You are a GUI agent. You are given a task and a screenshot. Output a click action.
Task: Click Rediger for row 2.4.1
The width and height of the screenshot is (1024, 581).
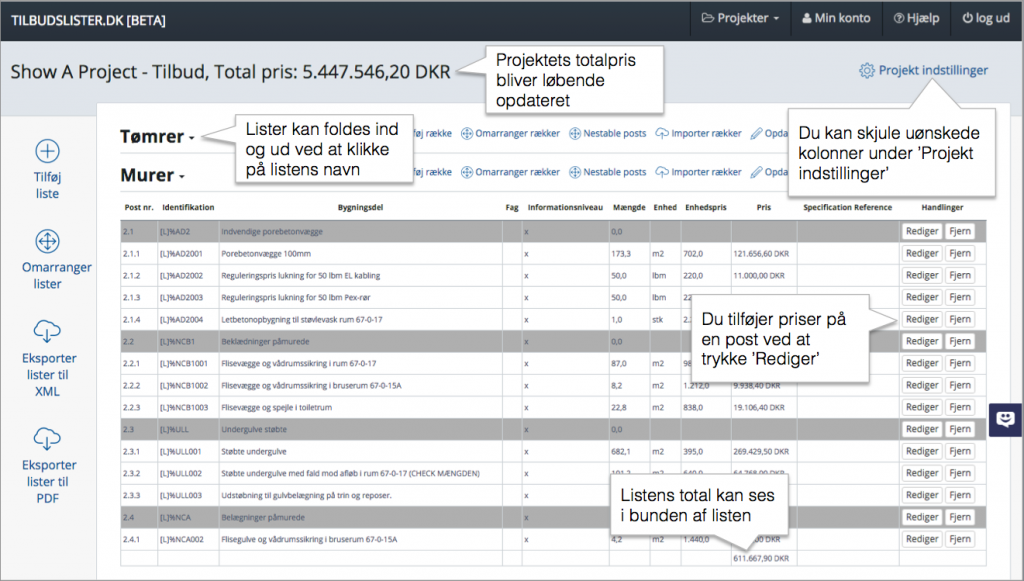[x=921, y=539]
